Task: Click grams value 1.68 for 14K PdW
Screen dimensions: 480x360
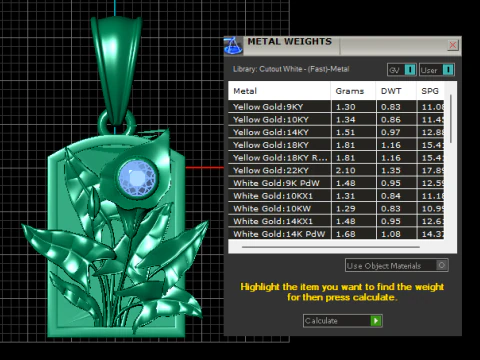Action: [346, 234]
